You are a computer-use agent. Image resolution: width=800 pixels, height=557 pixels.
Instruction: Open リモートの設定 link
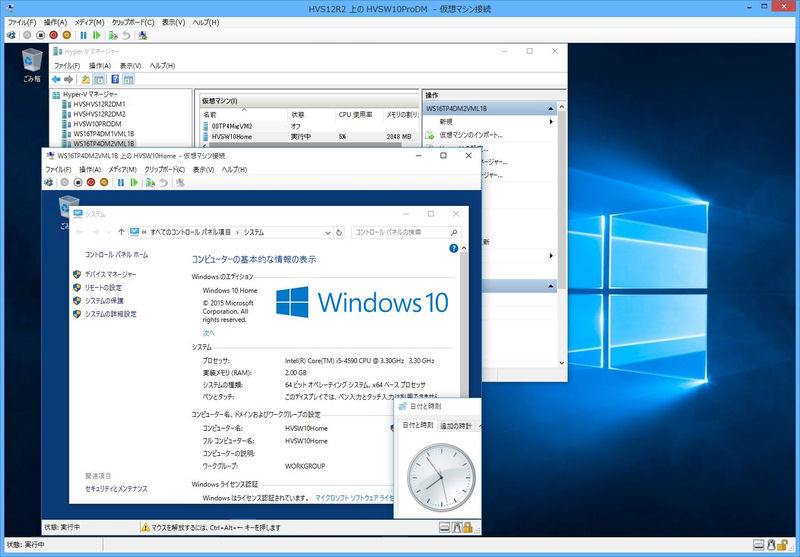[103, 288]
